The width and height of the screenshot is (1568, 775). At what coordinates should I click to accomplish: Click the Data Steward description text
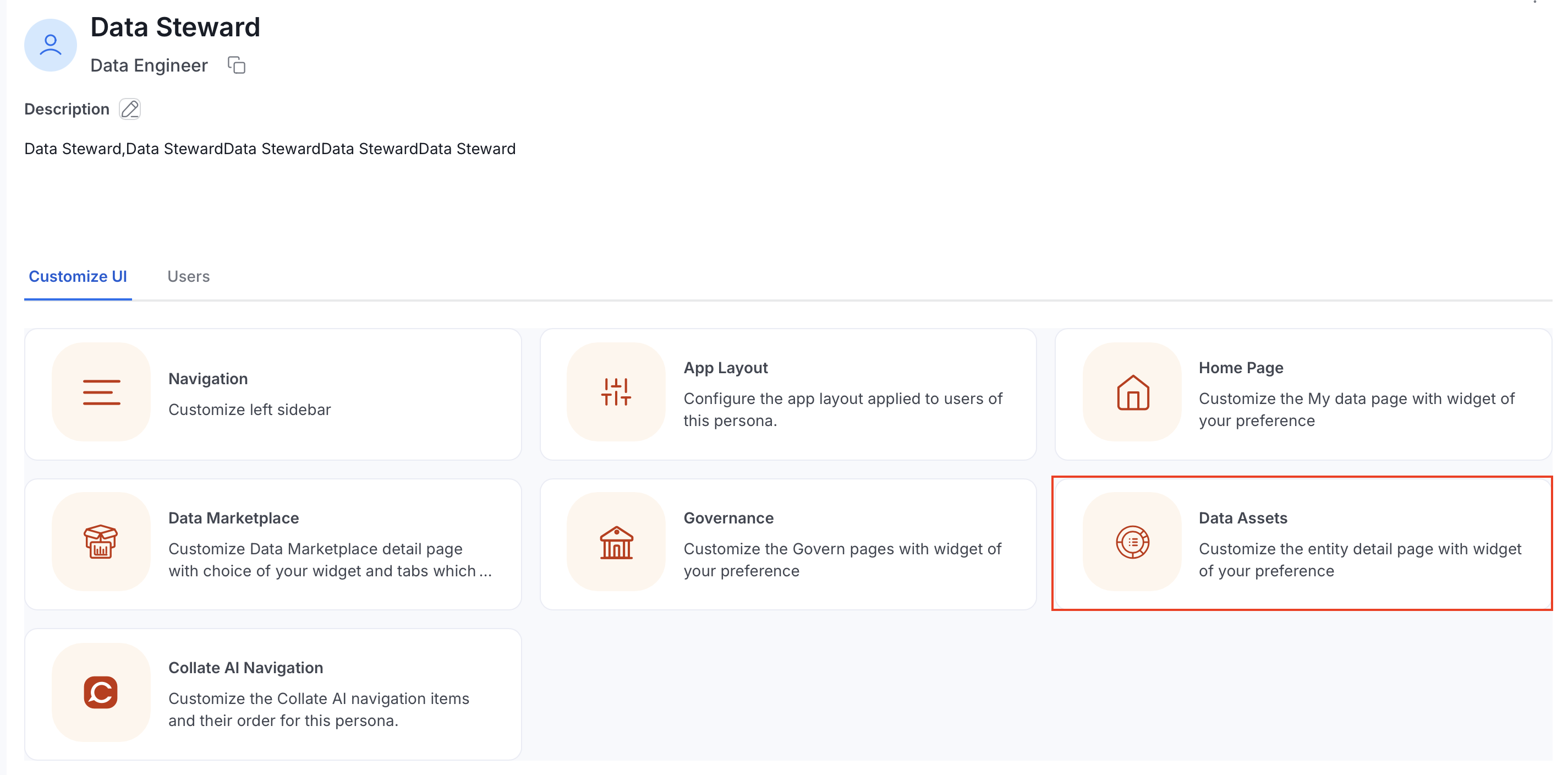(x=270, y=149)
